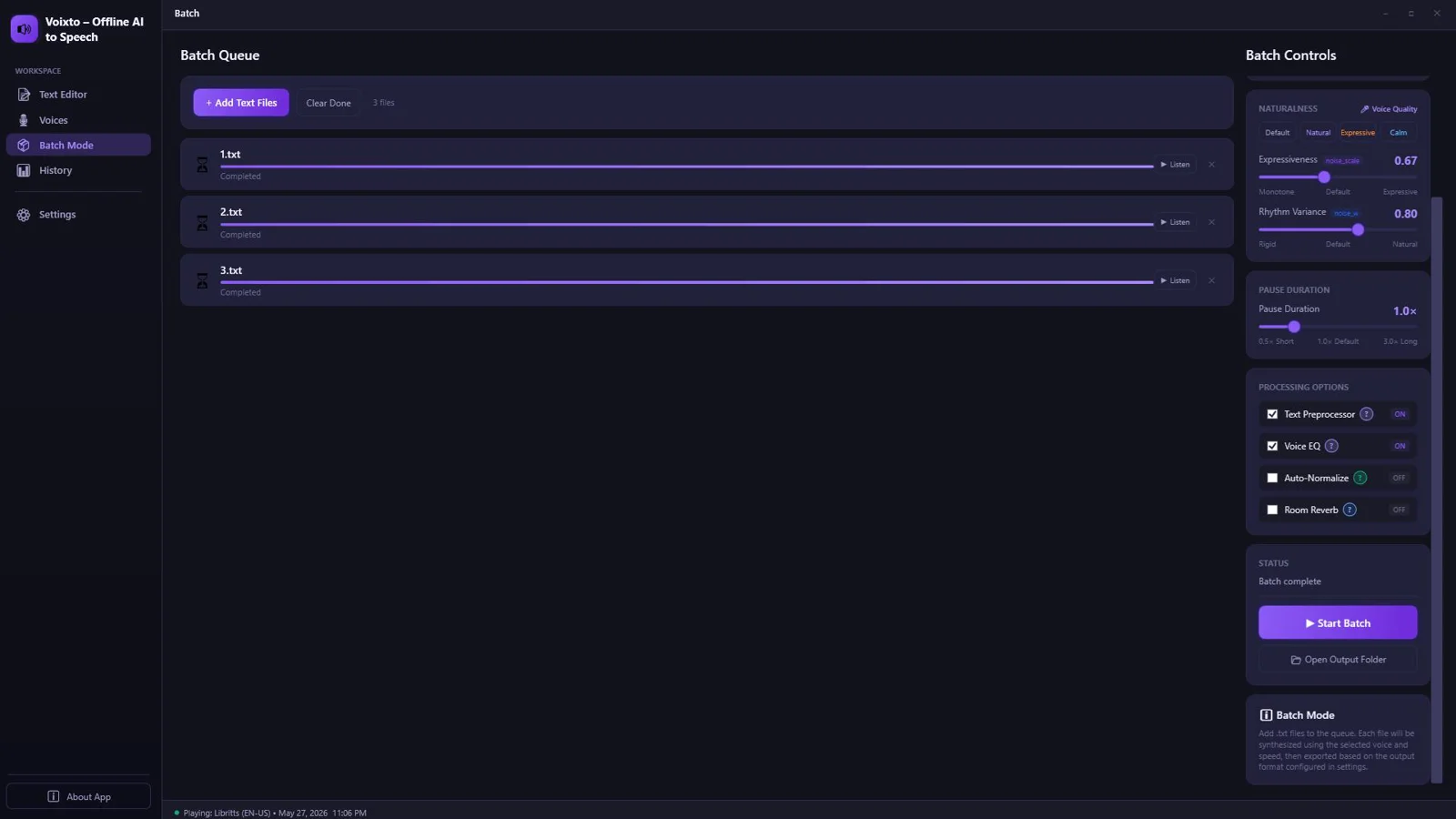The height and width of the screenshot is (819, 1456).
Task: Remove 1.txt from the queue
Action: [x=1211, y=165]
